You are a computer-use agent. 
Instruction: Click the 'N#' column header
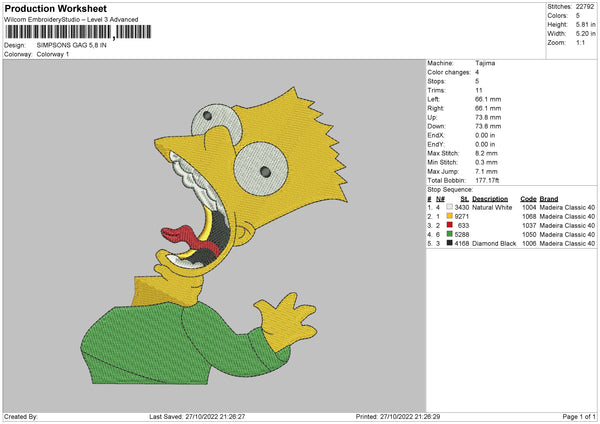tap(440, 199)
